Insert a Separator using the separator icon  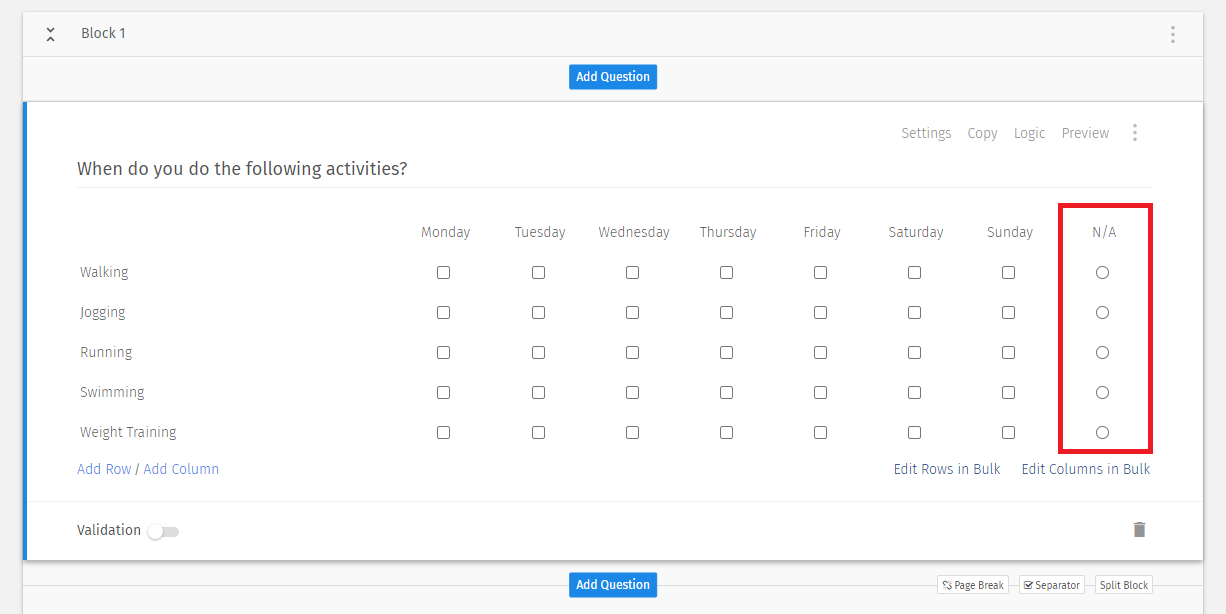point(1050,584)
